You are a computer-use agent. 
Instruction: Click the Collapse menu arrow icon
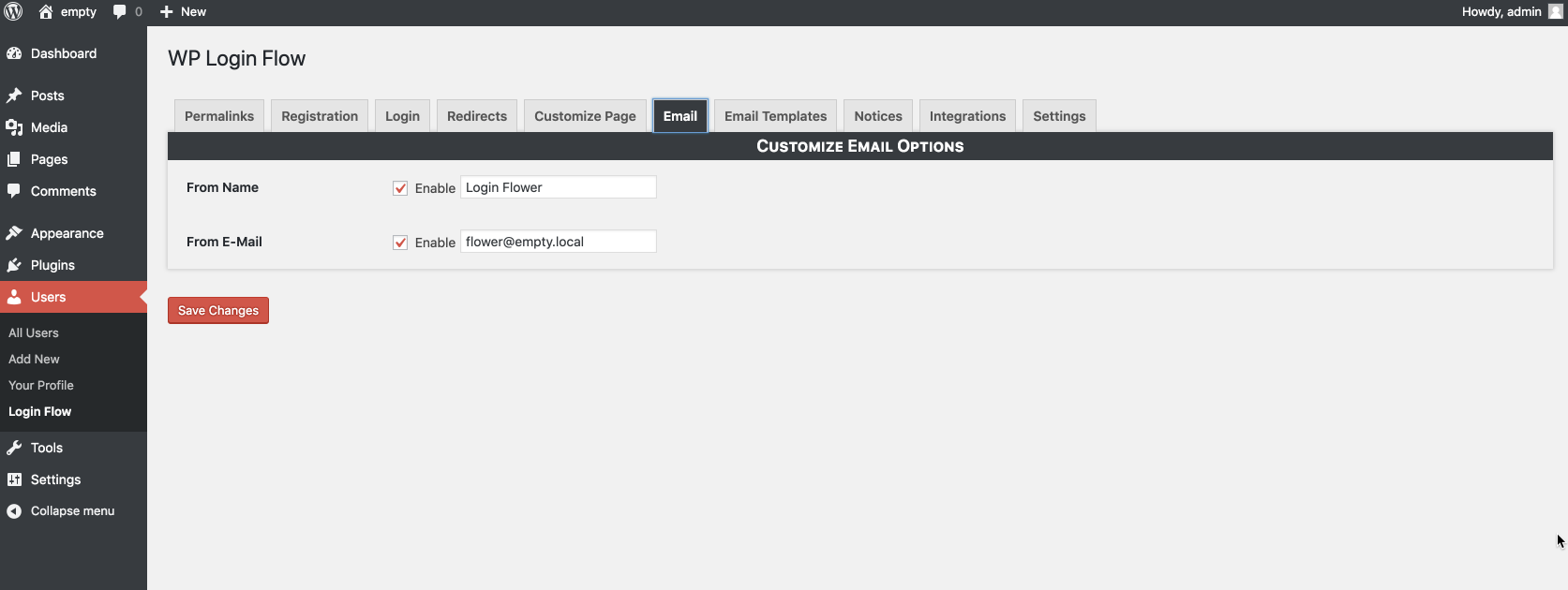click(14, 511)
